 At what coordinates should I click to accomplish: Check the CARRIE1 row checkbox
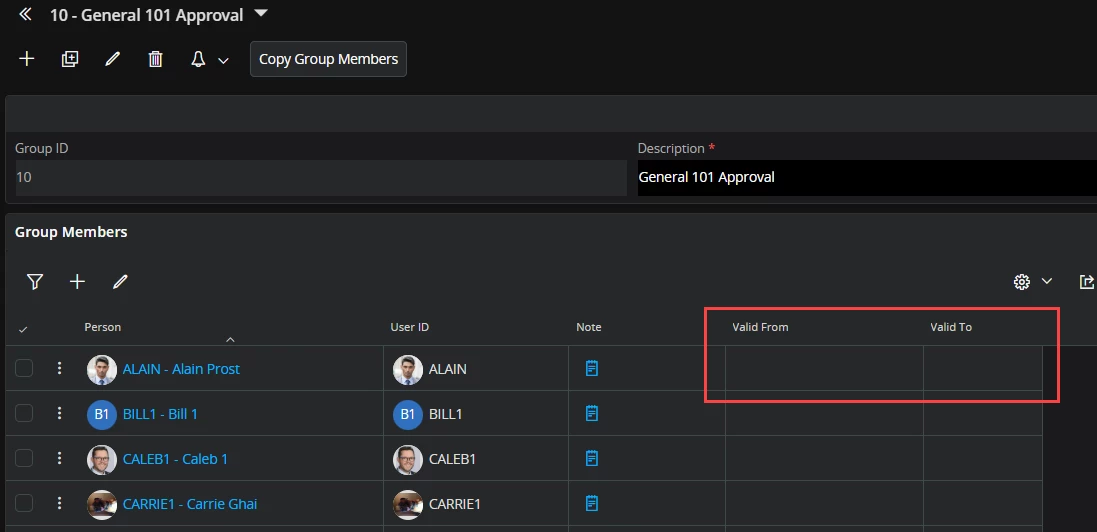coord(24,503)
